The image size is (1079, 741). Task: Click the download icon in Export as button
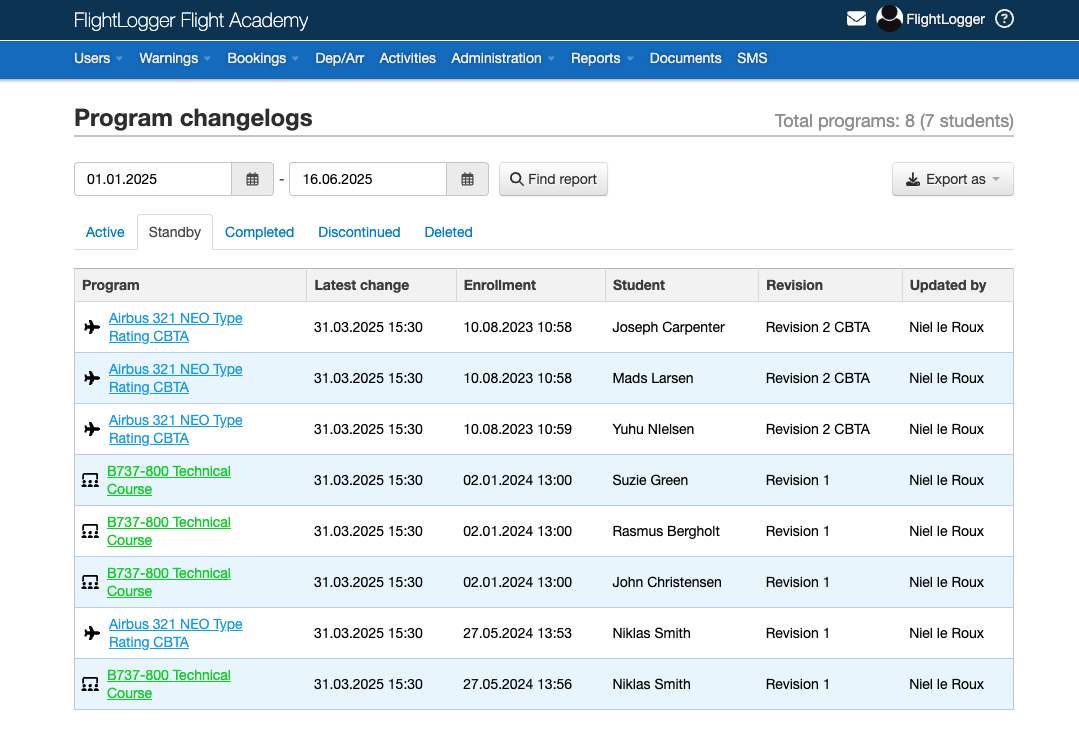[x=913, y=178]
